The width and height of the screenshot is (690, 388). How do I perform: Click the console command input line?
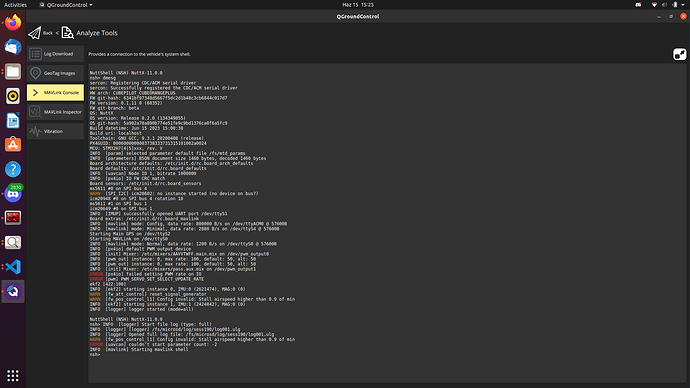(x=387, y=355)
